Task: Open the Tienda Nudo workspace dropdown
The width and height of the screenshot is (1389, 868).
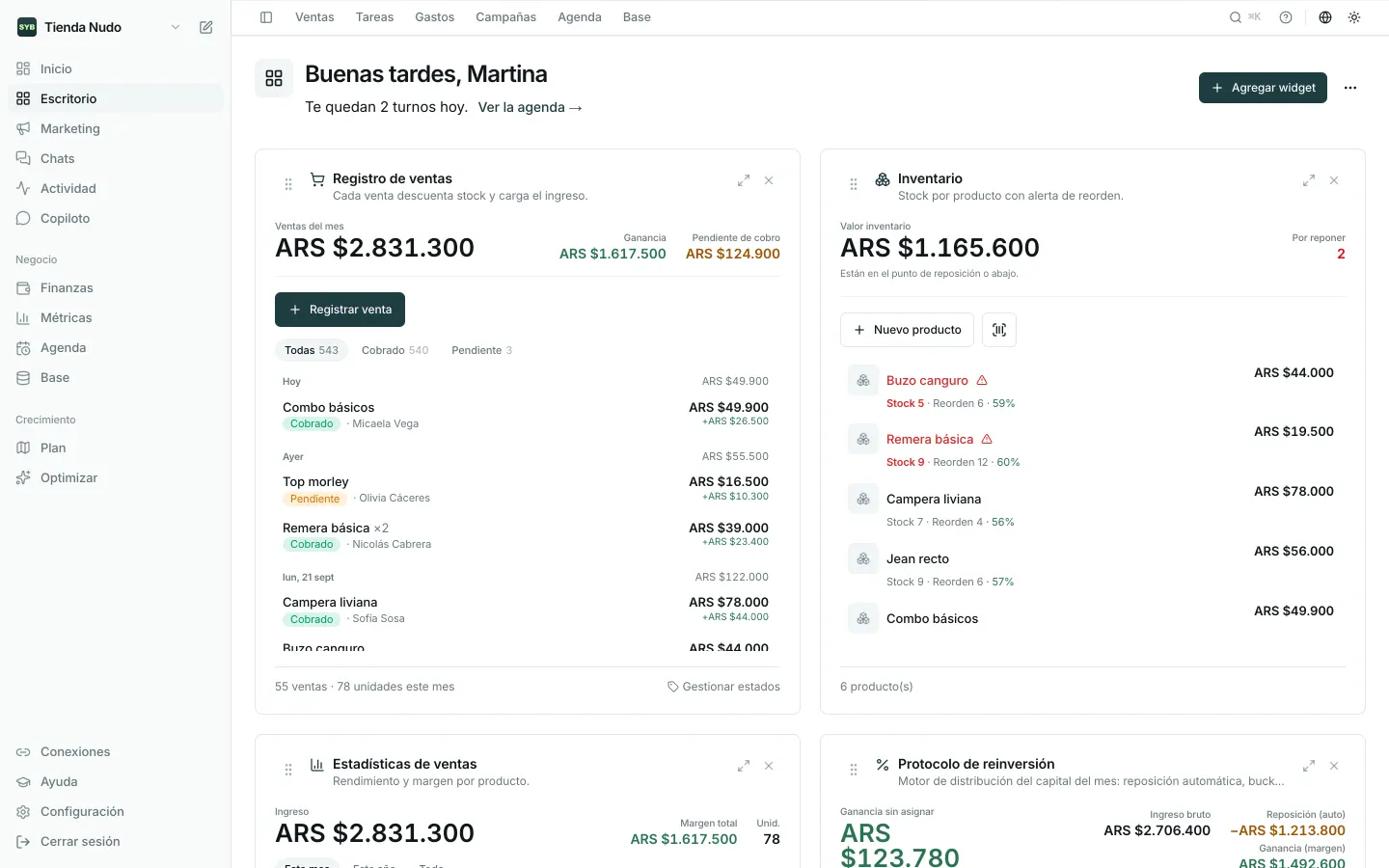Action: (x=176, y=27)
